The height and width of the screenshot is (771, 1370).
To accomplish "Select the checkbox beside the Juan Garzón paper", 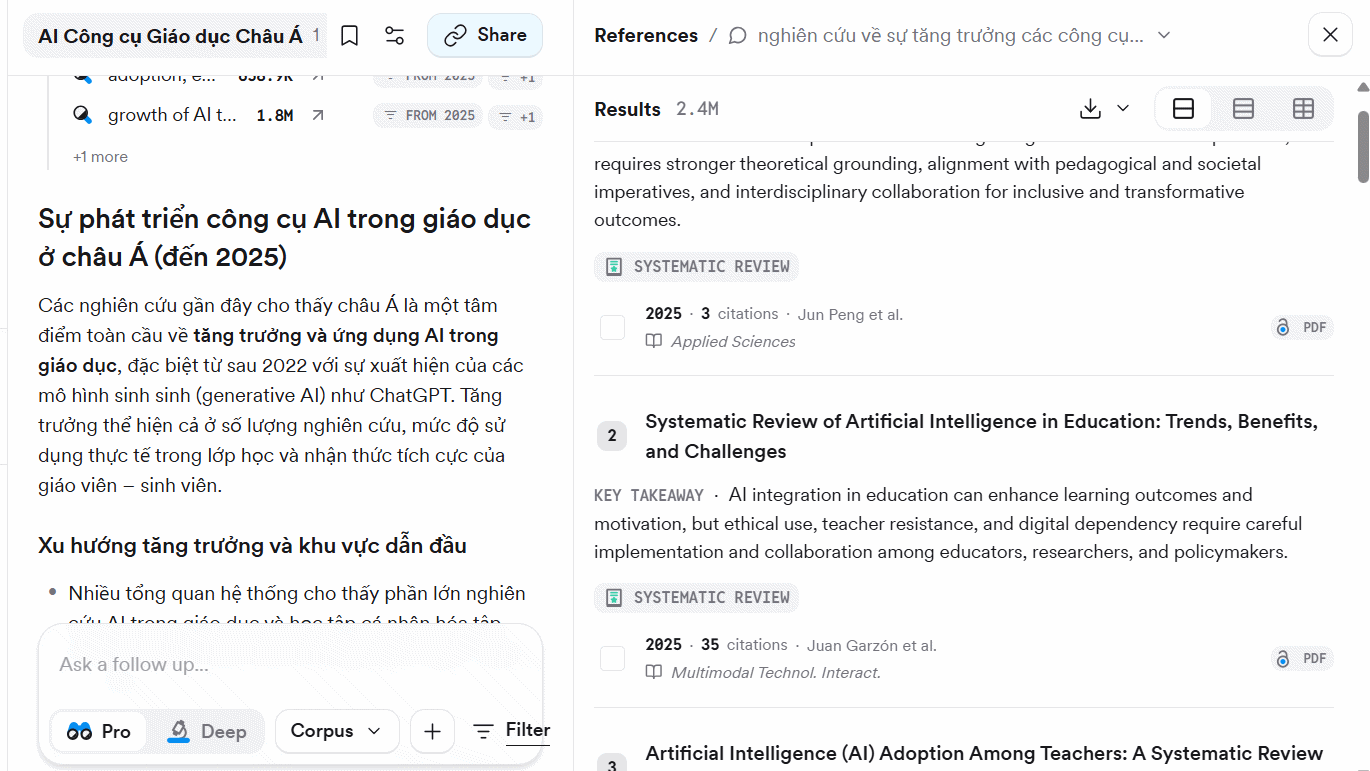I will tap(612, 658).
